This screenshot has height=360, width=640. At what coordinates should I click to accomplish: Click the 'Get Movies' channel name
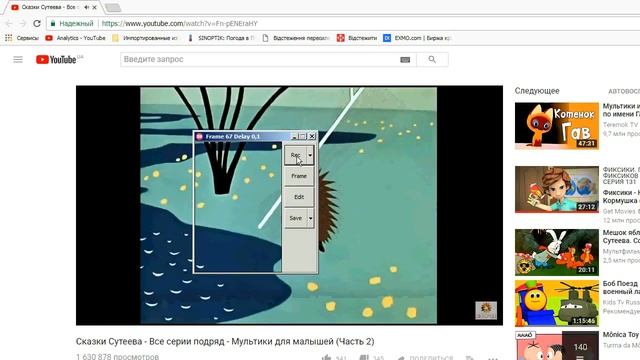620,211
